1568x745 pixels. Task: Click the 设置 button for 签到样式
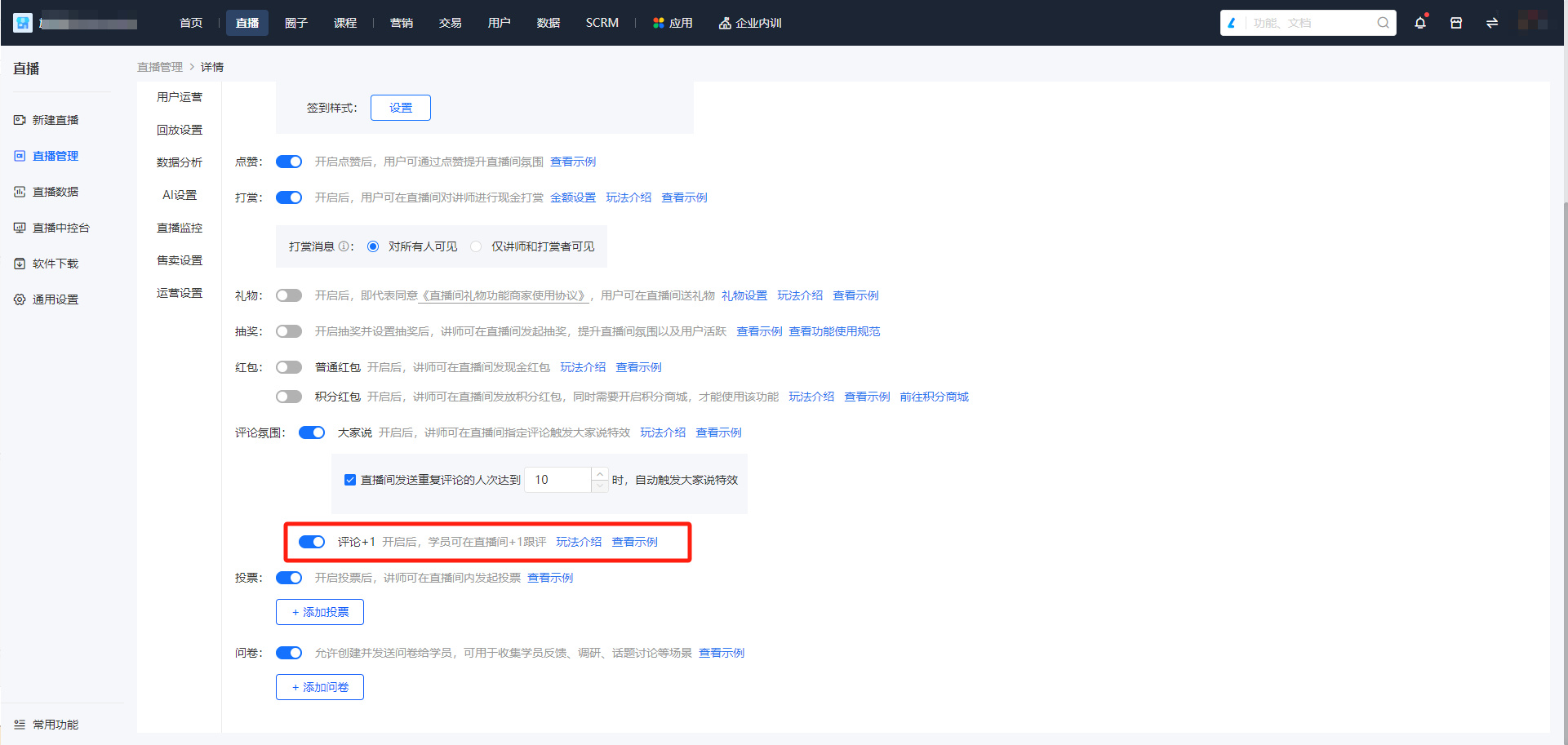point(401,108)
